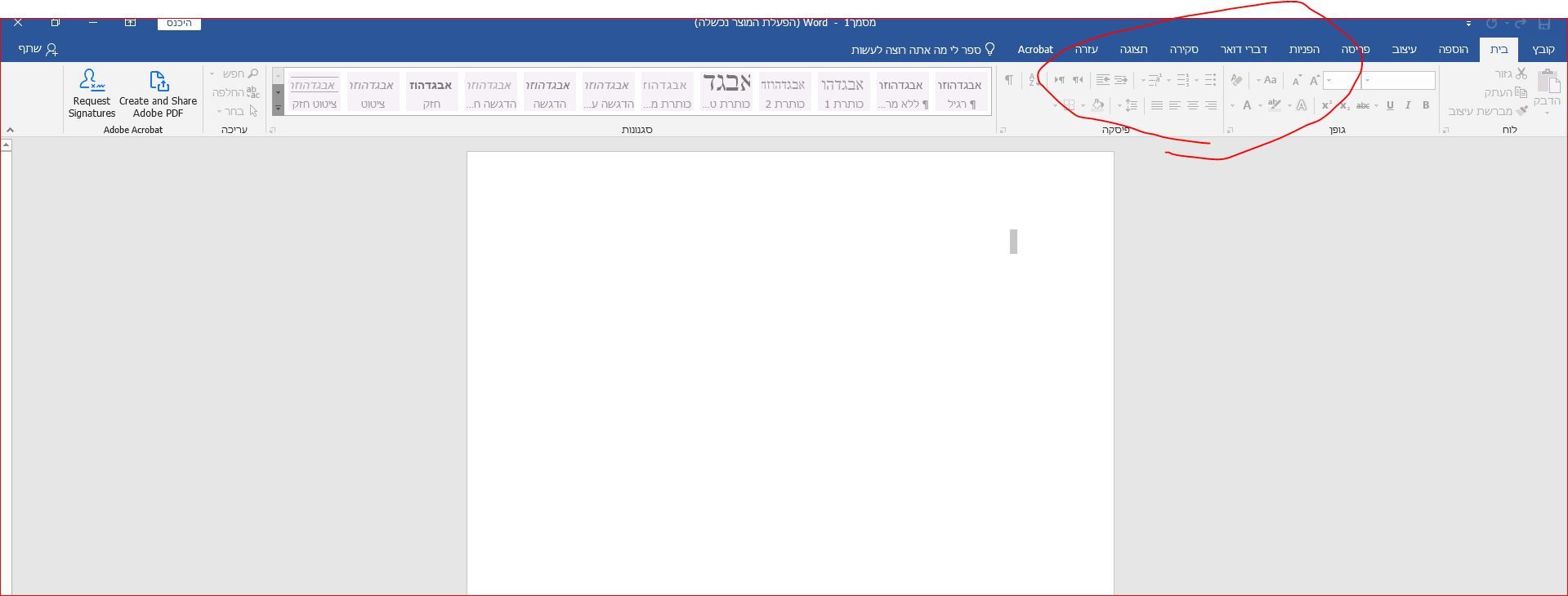Apply the Strong (חזק) style
The image size is (1568, 596).
(x=431, y=91)
